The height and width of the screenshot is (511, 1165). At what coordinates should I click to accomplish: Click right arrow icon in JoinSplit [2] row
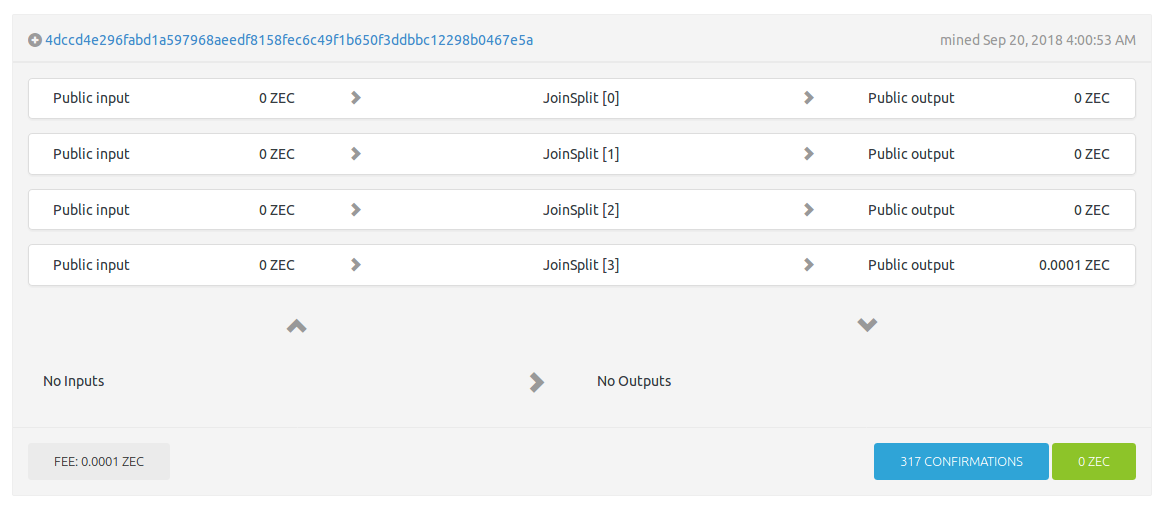(809, 210)
